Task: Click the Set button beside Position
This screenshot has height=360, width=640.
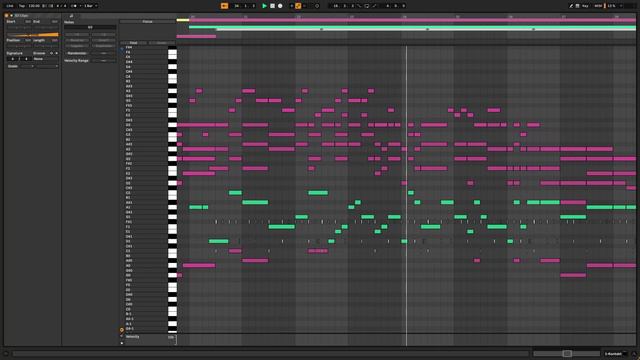Action: pos(28,40)
